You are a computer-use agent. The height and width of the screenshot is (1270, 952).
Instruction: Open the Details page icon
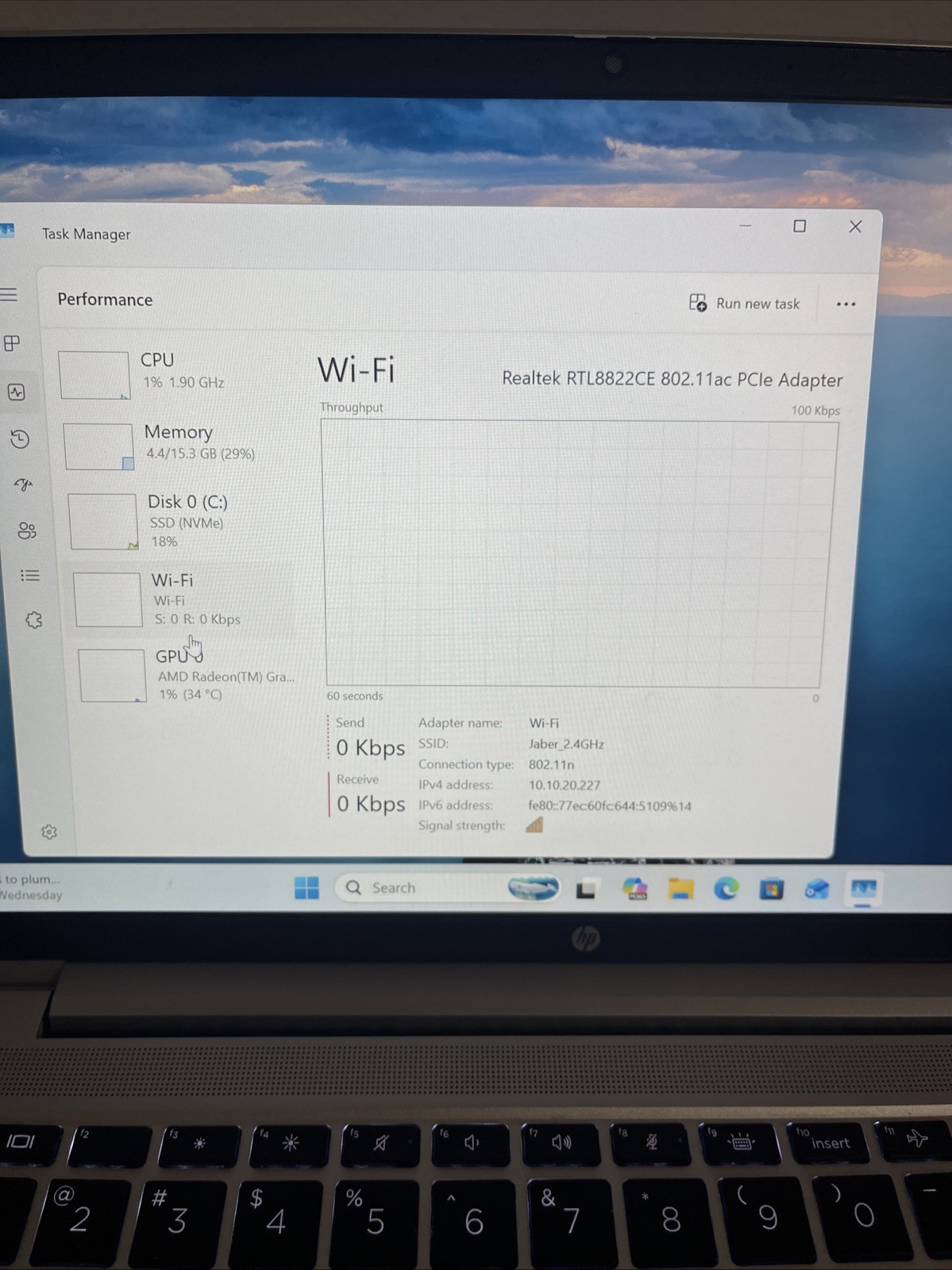(x=30, y=575)
